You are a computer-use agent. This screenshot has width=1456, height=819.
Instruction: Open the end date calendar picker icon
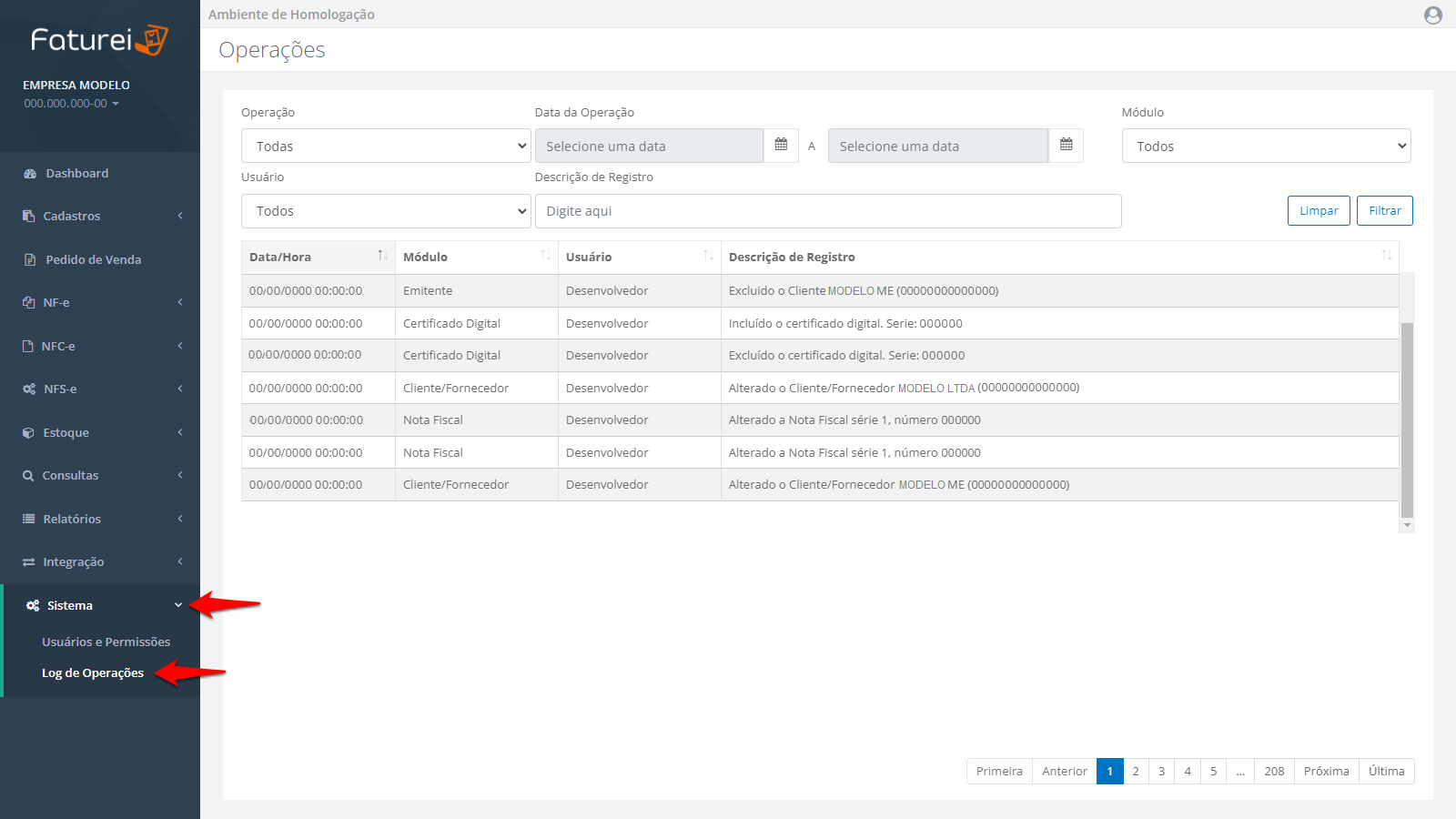tap(1066, 146)
